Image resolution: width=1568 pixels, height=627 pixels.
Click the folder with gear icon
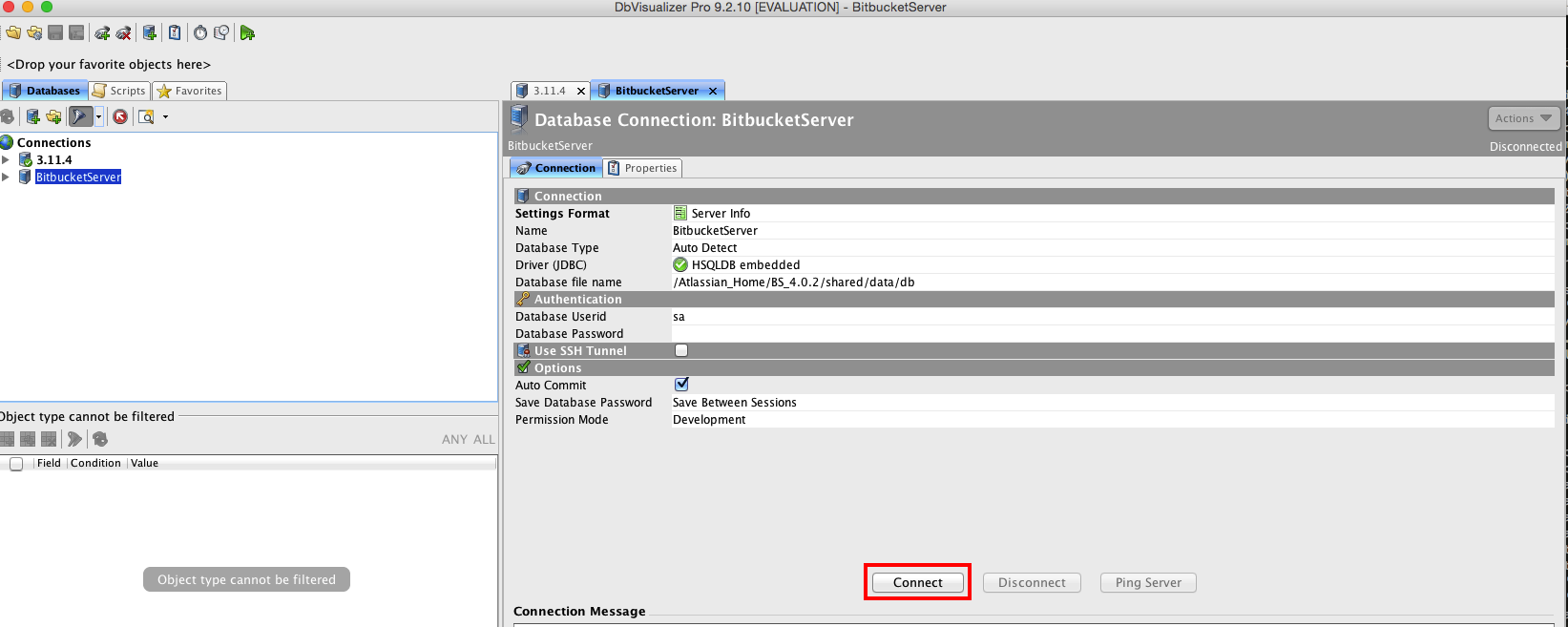click(x=34, y=33)
